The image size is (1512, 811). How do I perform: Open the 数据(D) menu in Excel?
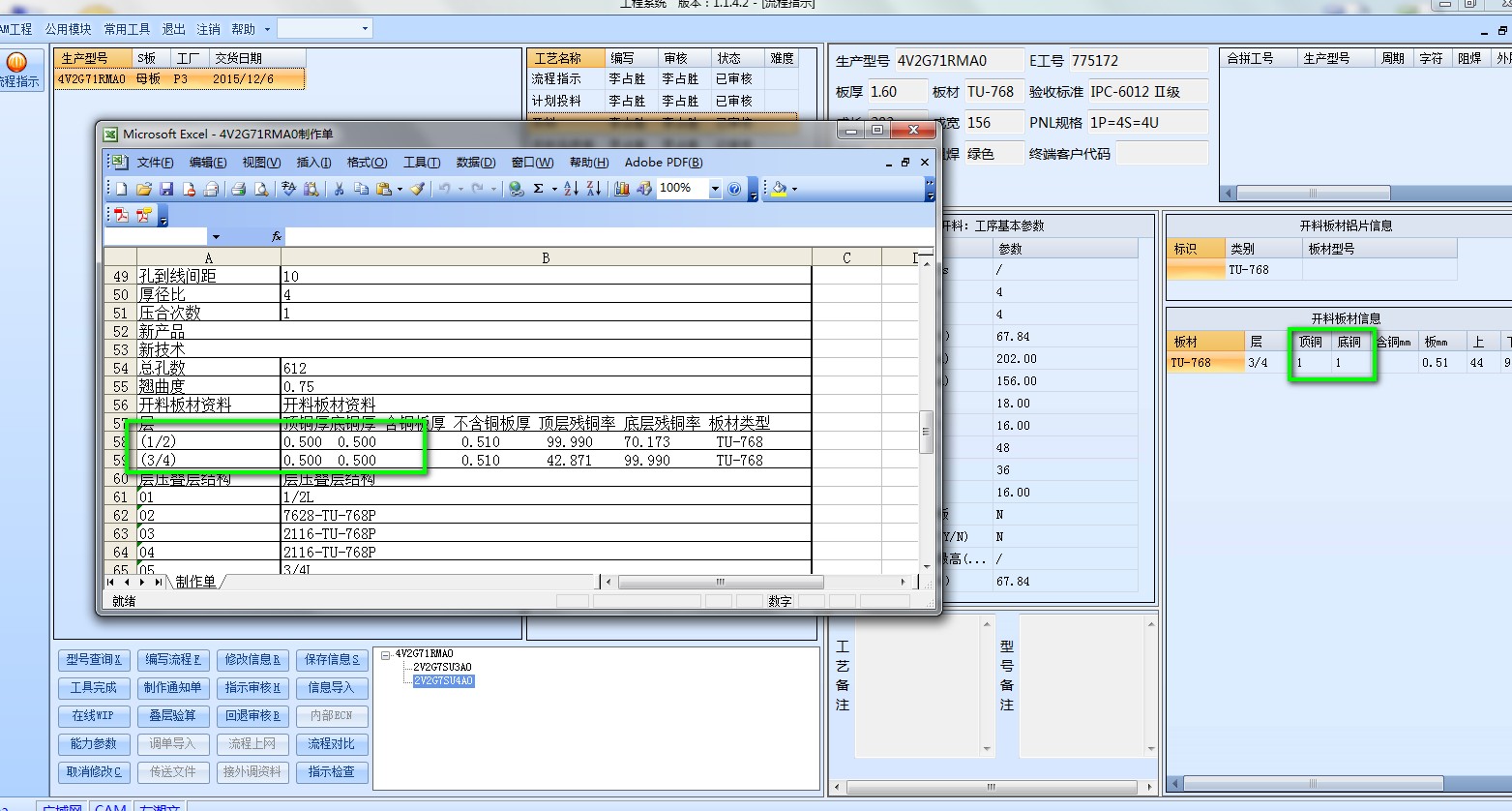click(x=476, y=162)
